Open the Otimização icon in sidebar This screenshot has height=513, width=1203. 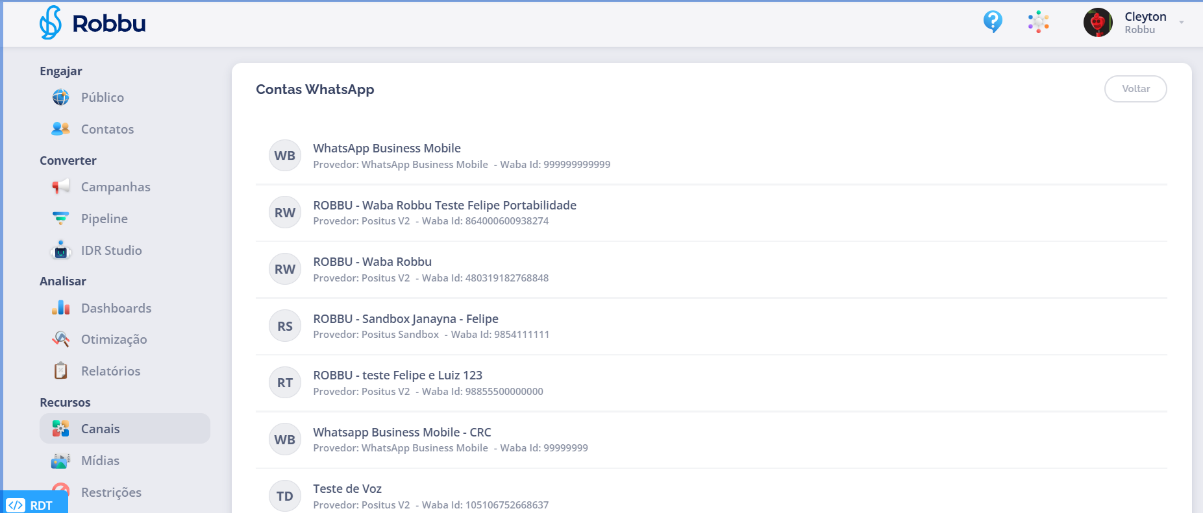point(61,339)
